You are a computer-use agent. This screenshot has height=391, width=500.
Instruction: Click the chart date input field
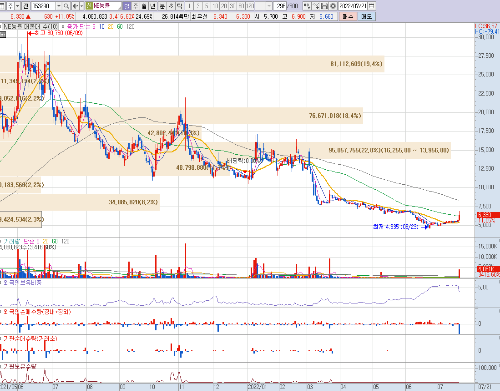pyautogui.click(x=353, y=6)
